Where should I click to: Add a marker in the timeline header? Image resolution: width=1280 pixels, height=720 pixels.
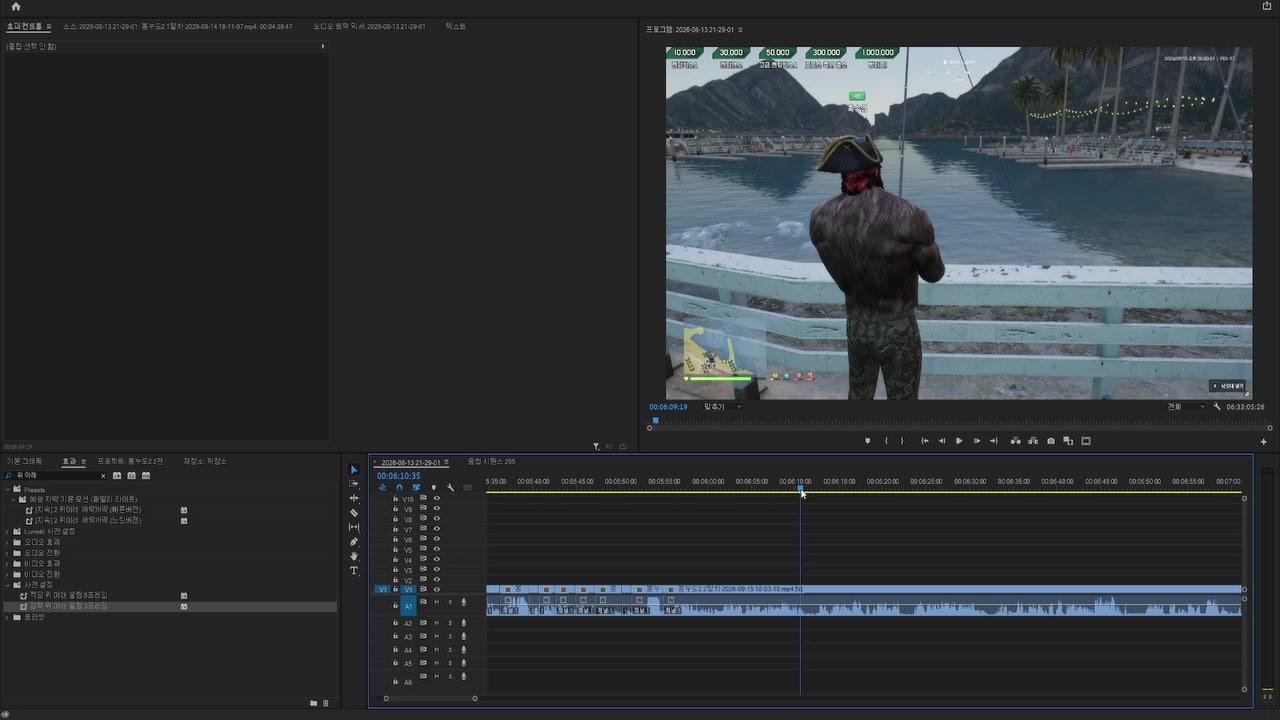coord(433,488)
